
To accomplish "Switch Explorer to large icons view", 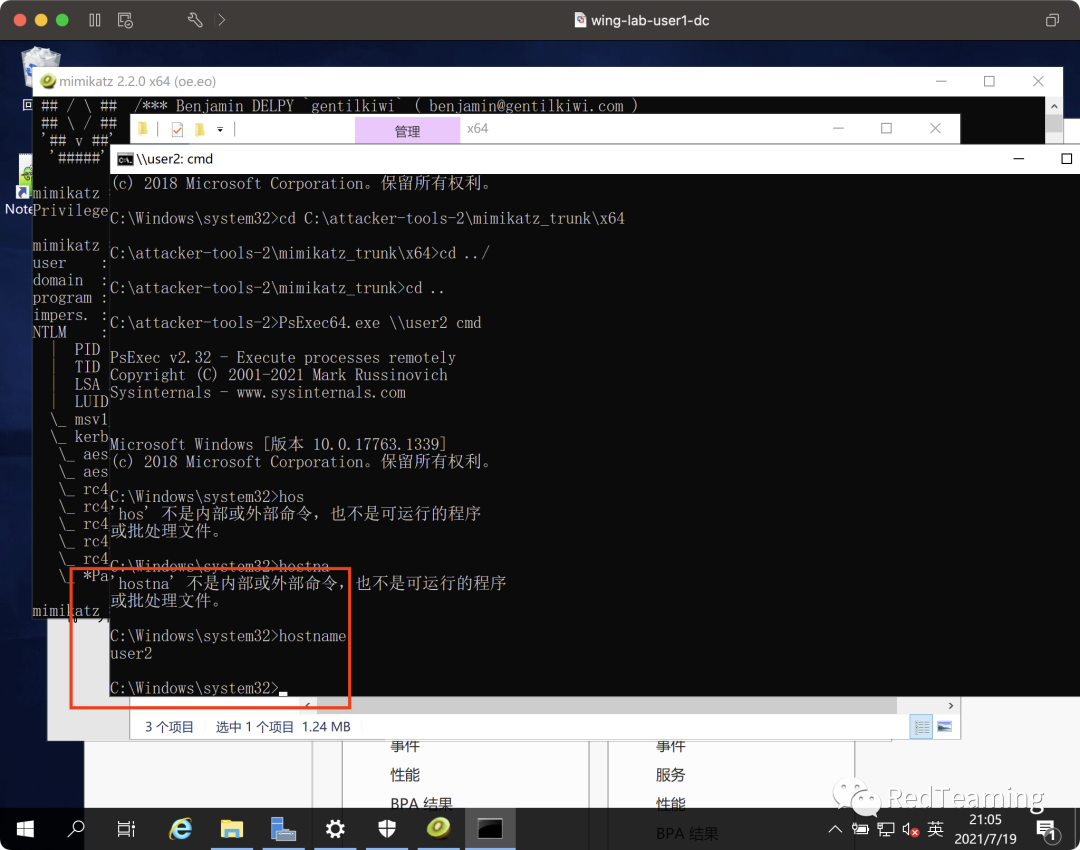I will click(944, 727).
